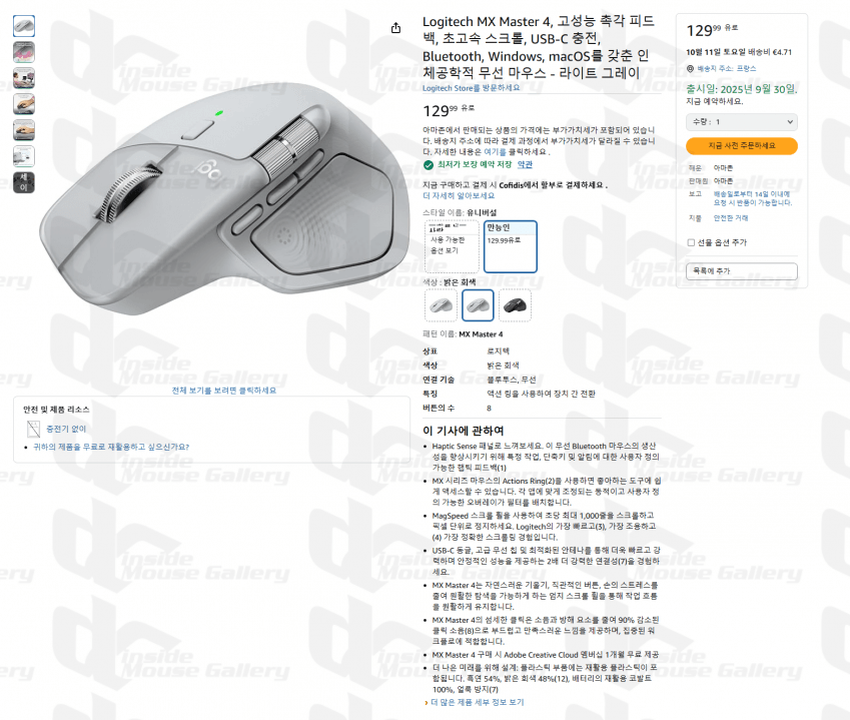Viewport: 850px width, 720px height.
Task: Open the quantity dropdown
Action: 742,122
